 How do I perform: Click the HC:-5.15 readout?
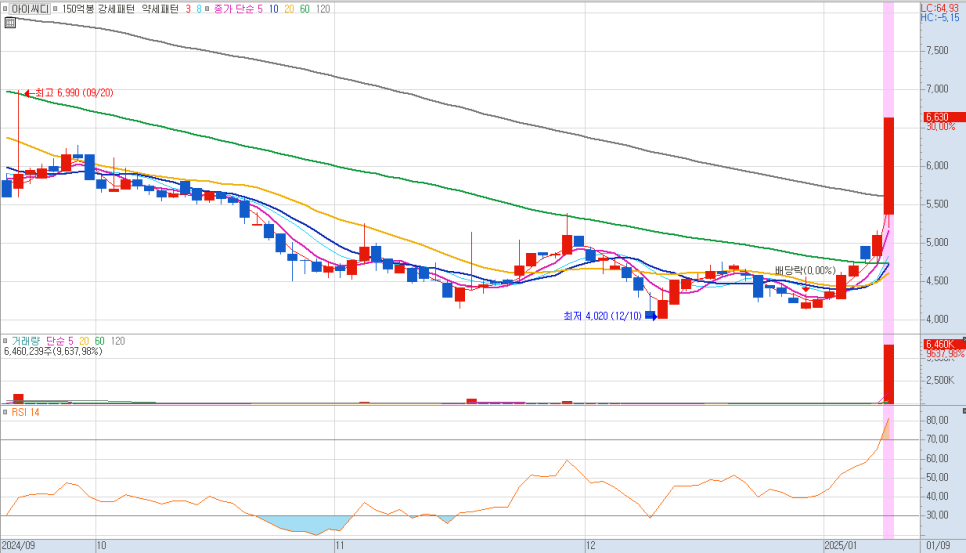pos(940,17)
